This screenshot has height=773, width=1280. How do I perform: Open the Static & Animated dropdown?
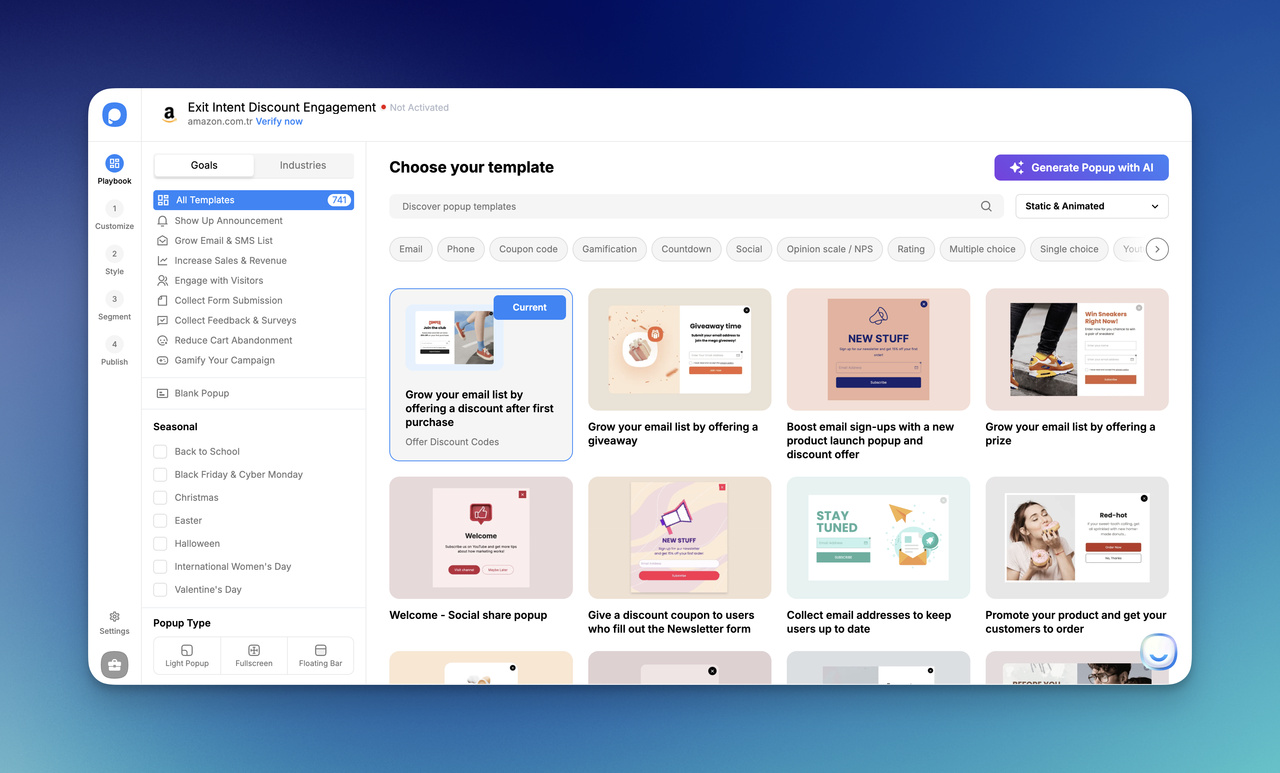click(1091, 205)
